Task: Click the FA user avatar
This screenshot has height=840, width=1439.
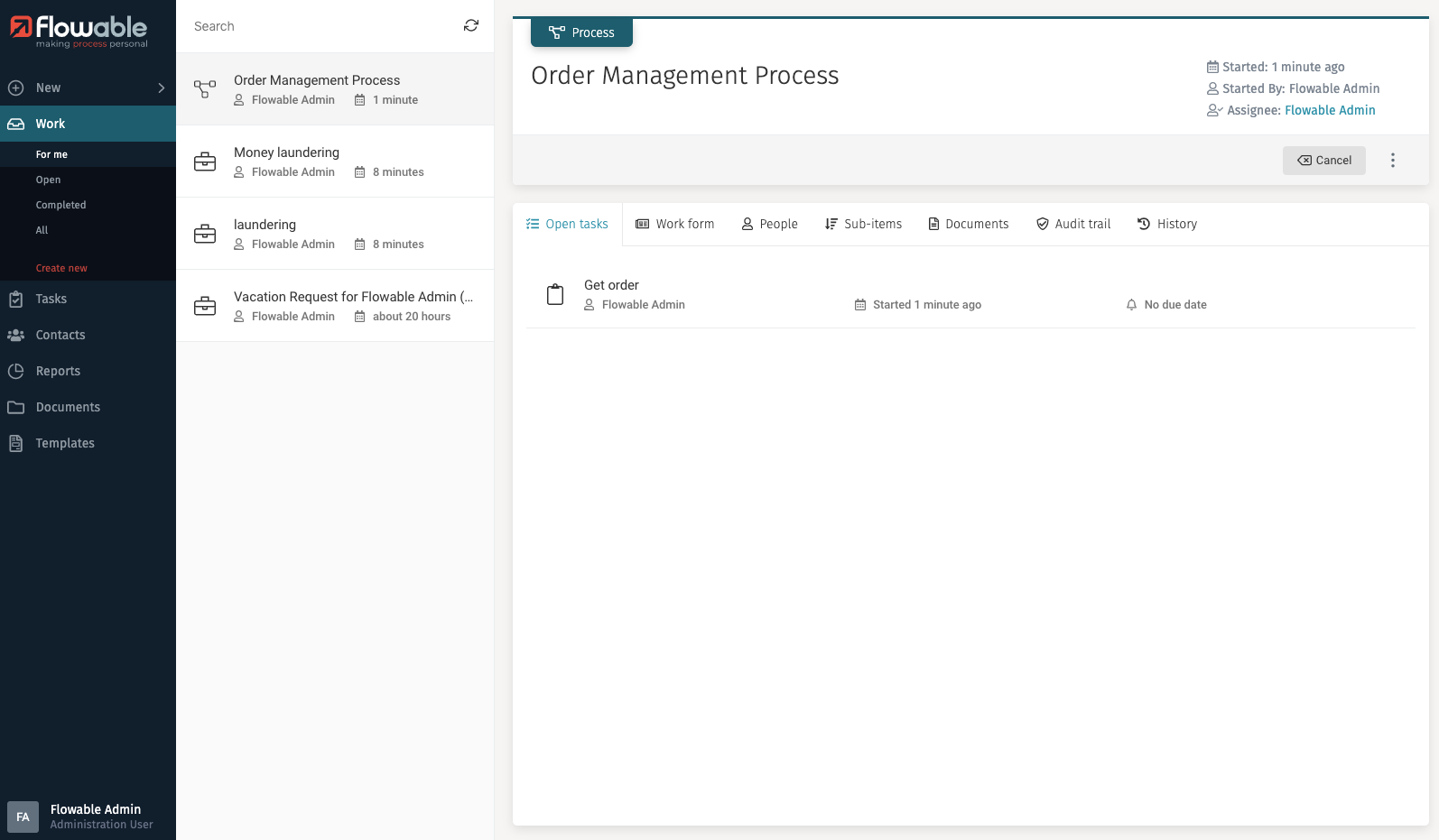Action: tap(23, 817)
